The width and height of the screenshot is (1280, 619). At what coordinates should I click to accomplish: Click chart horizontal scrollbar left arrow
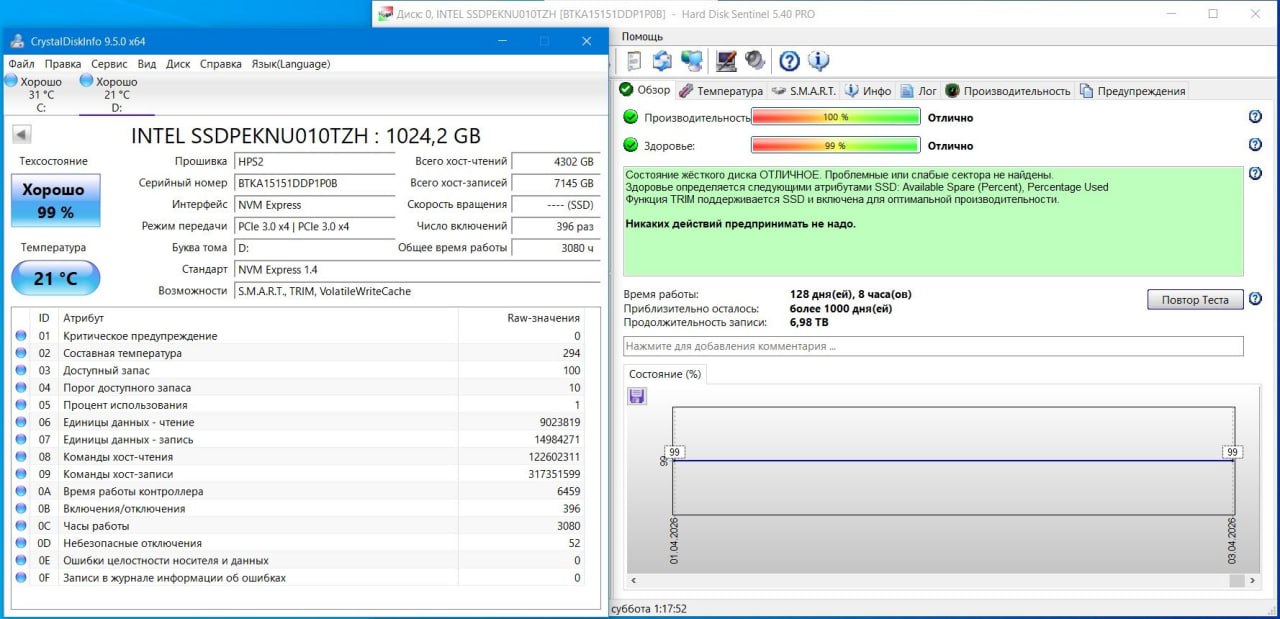(632, 580)
